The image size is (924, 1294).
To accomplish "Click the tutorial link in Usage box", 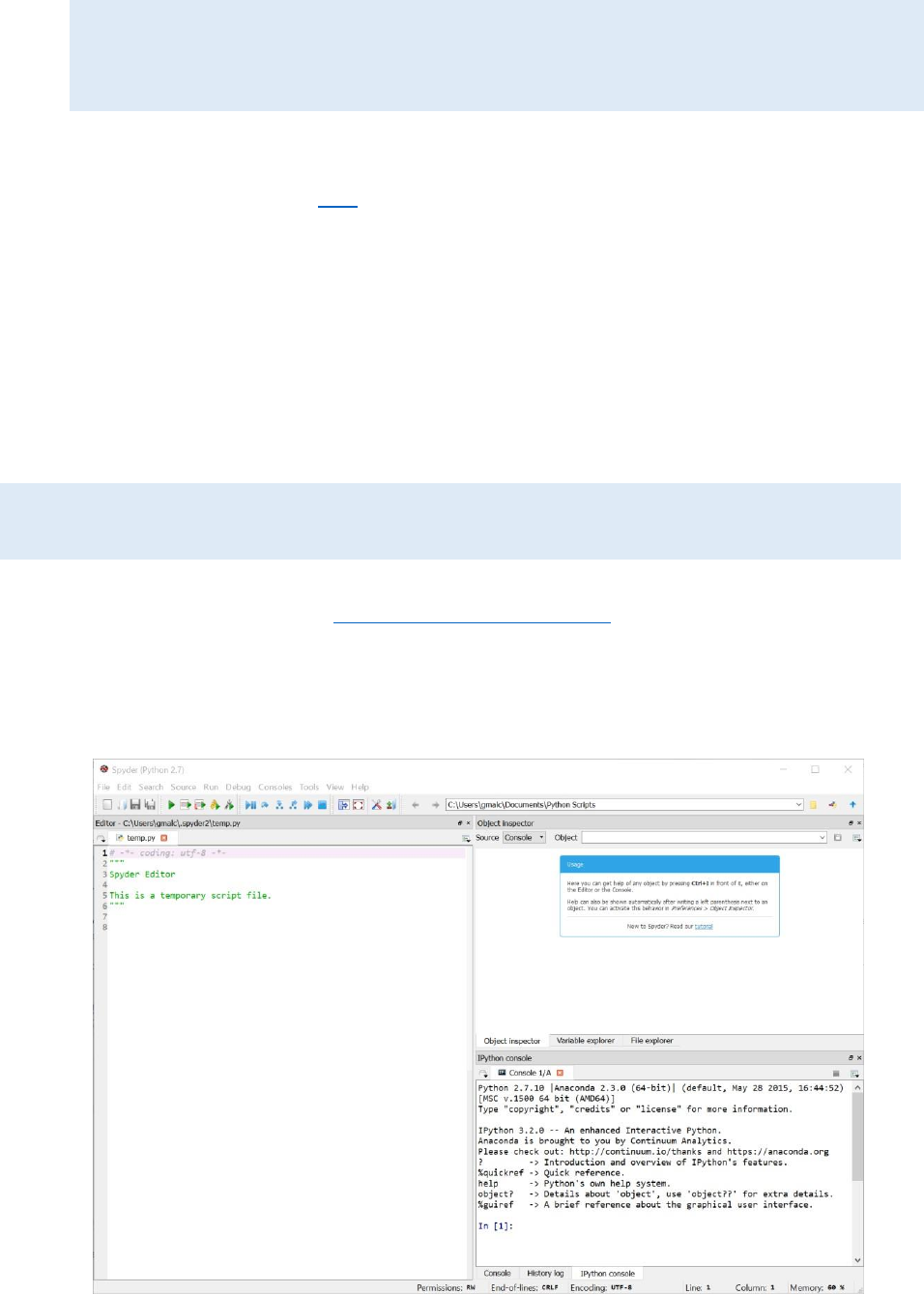I will 704,926.
